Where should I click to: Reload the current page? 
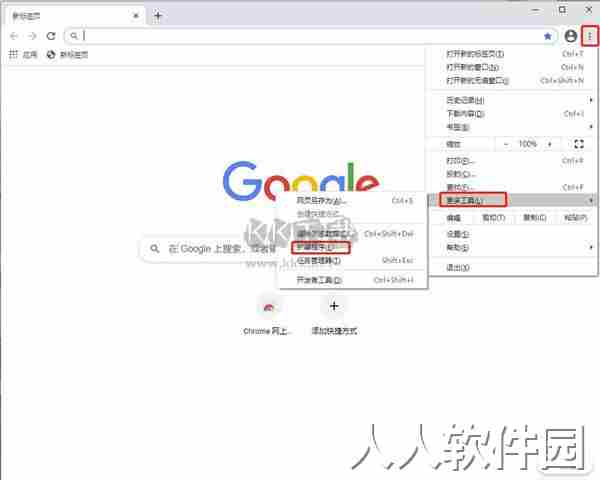[x=51, y=36]
